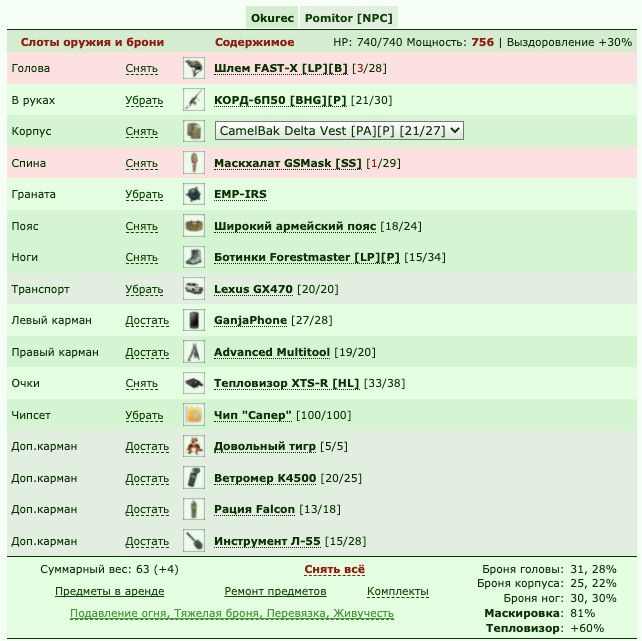This screenshot has height=641, width=642.
Task: Open the Широкий армейский пояс link
Action: point(295,226)
